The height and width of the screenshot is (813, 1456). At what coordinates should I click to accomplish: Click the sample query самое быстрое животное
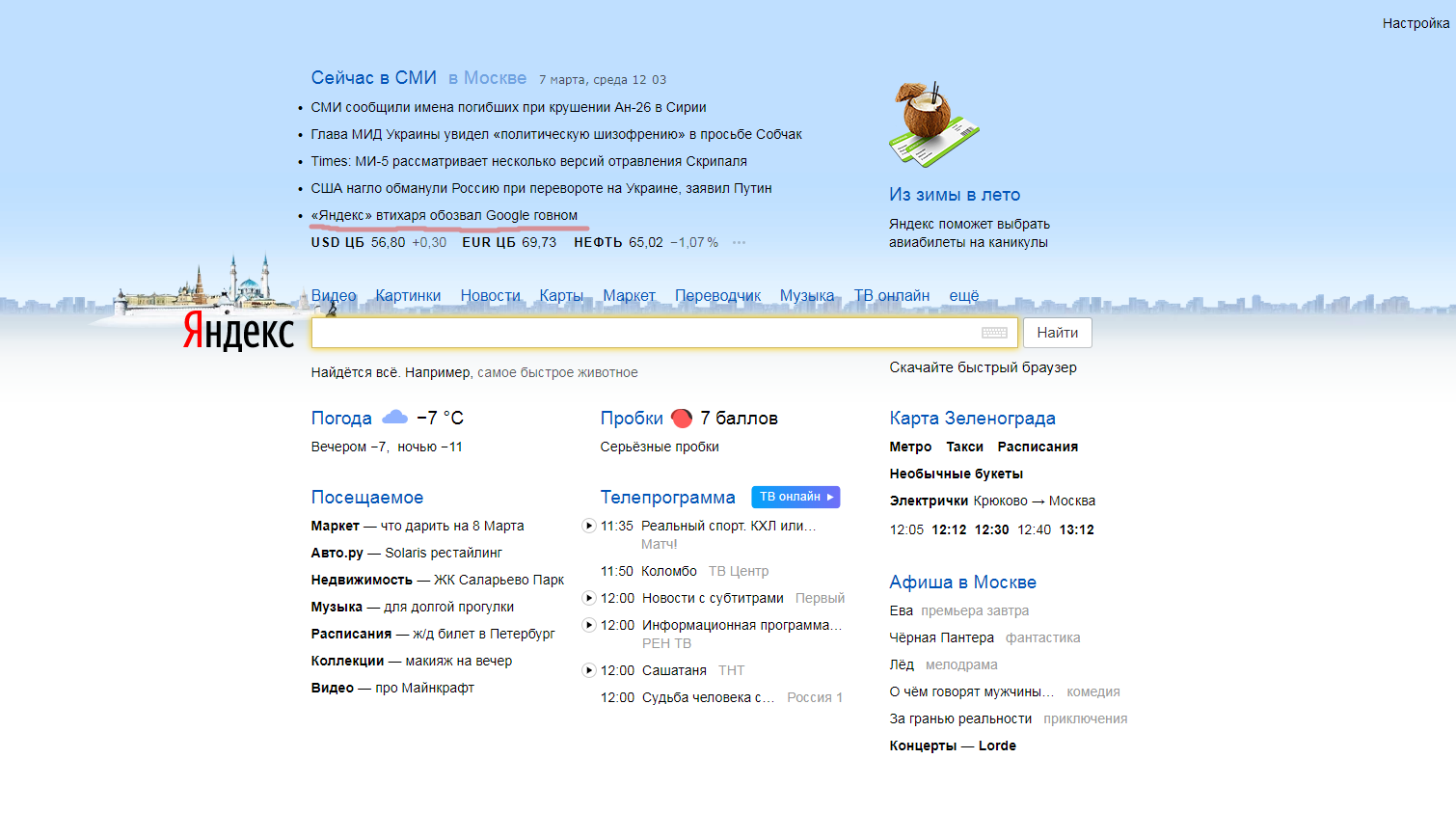[557, 372]
